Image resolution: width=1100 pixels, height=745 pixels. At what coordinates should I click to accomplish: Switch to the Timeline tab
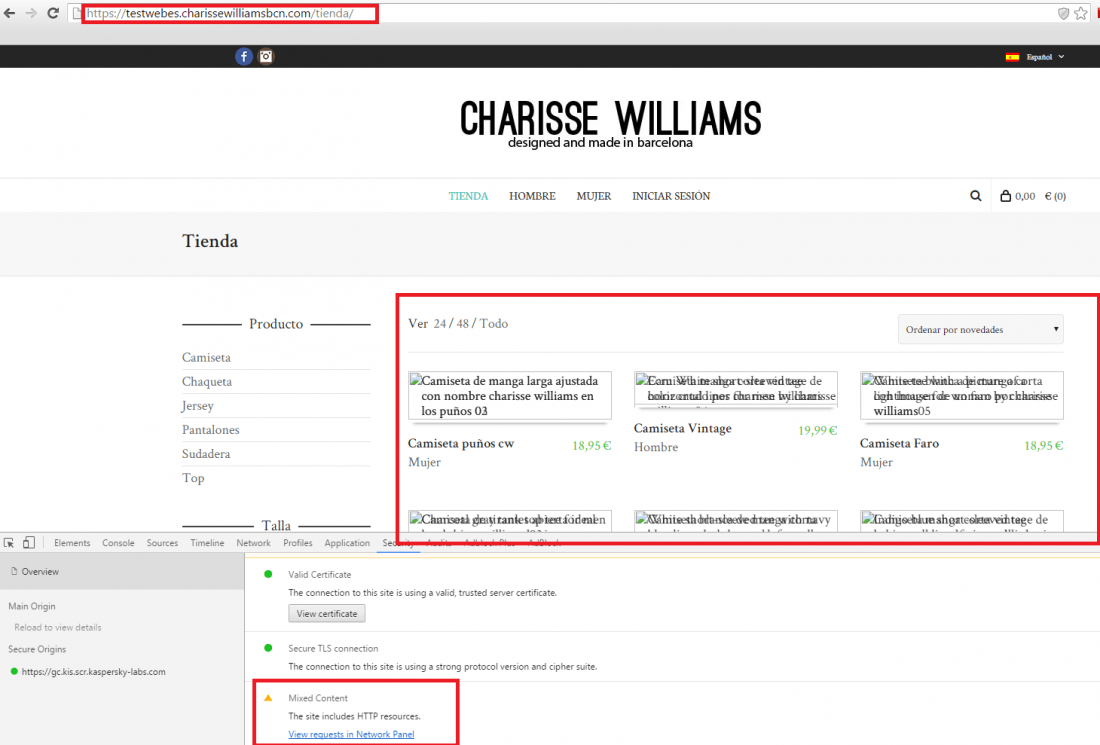pyautogui.click(x=207, y=543)
